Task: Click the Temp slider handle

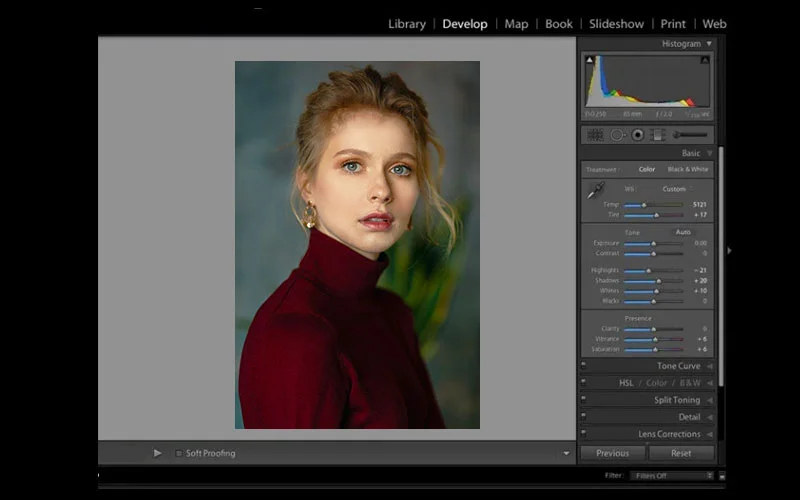Action: [x=644, y=205]
